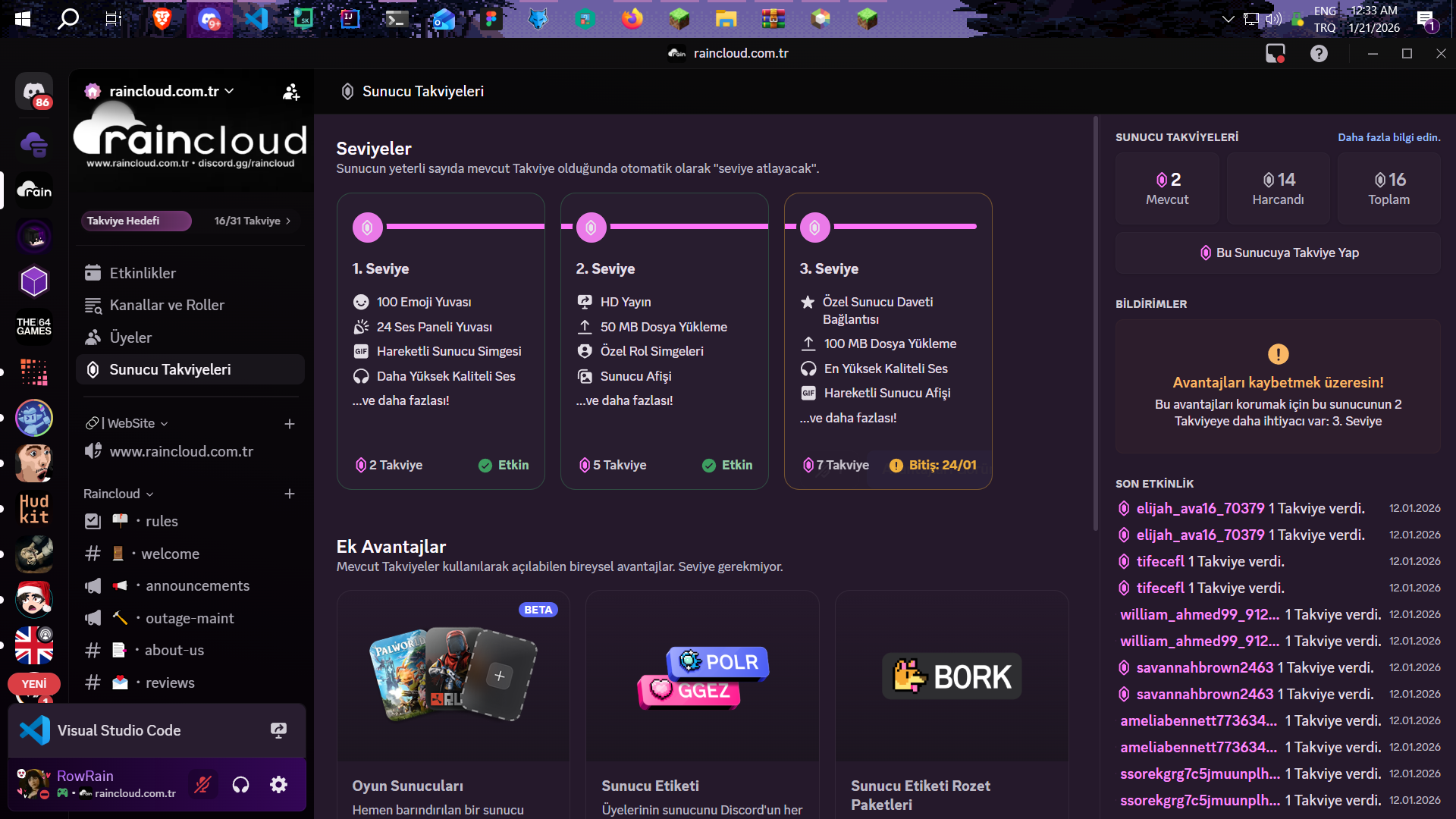
Task: Open Discord direct messages home icon
Action: click(x=34, y=92)
